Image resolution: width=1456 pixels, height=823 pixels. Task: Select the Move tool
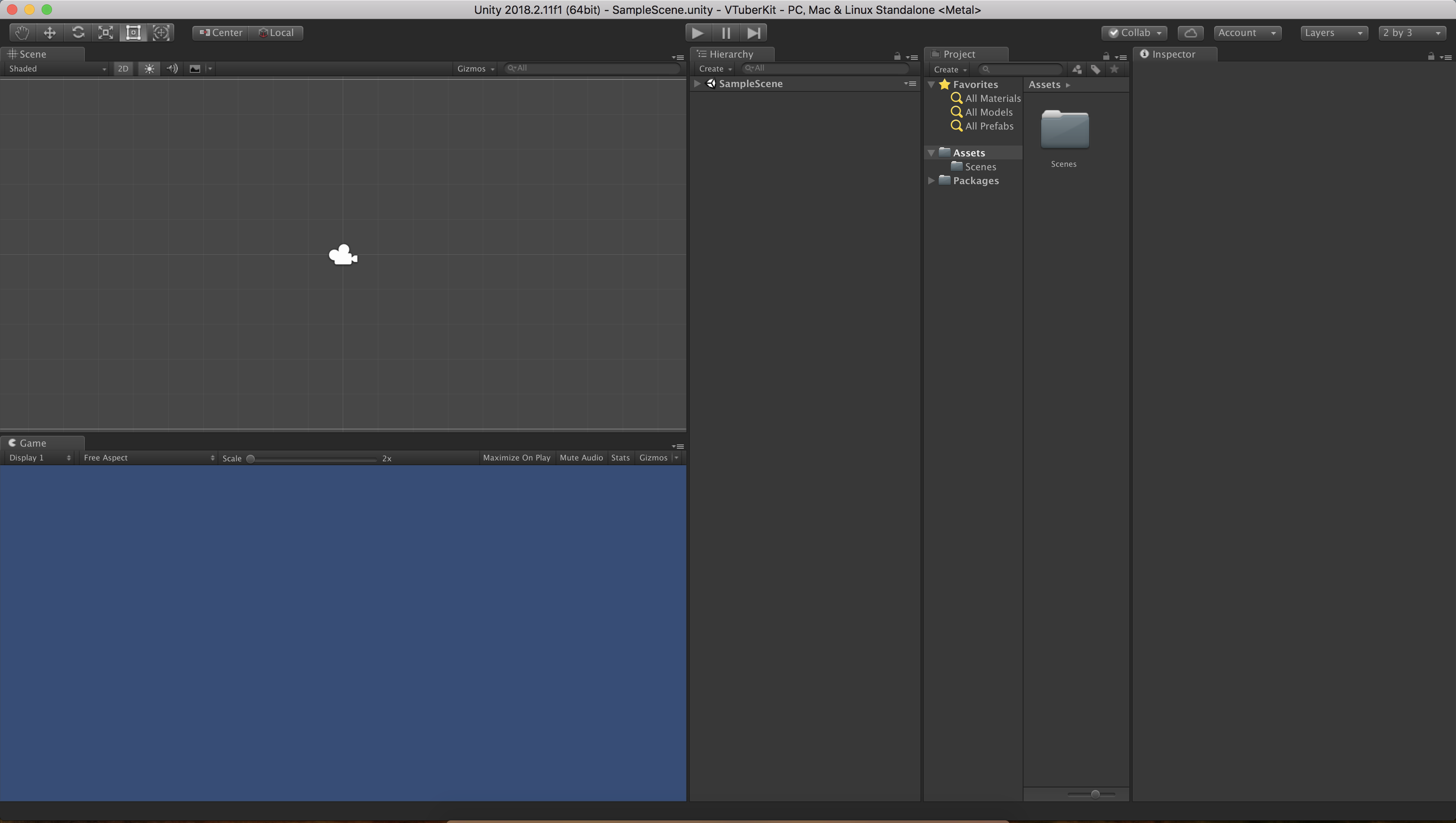[50, 33]
